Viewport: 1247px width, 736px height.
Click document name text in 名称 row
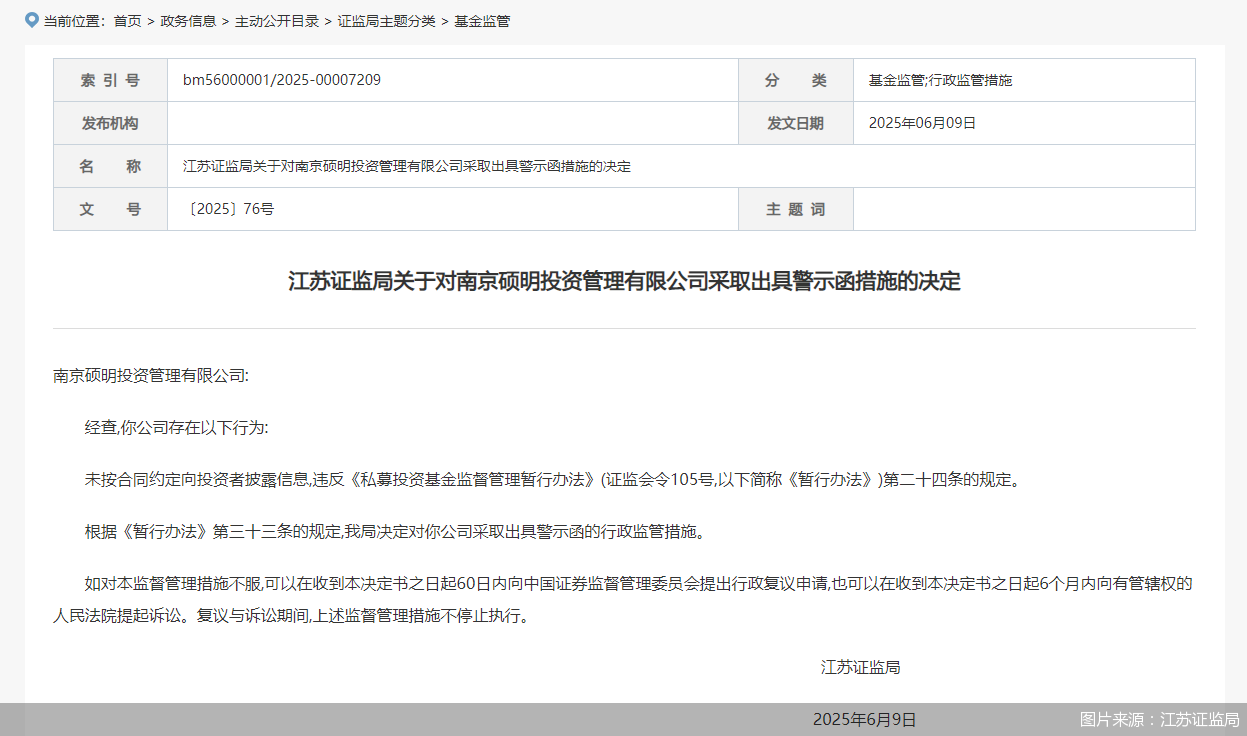pos(407,166)
